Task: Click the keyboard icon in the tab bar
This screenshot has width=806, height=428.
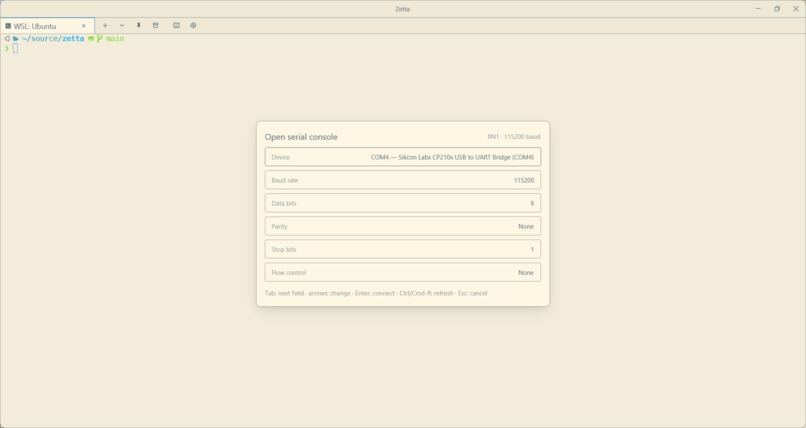Action: (x=176, y=25)
